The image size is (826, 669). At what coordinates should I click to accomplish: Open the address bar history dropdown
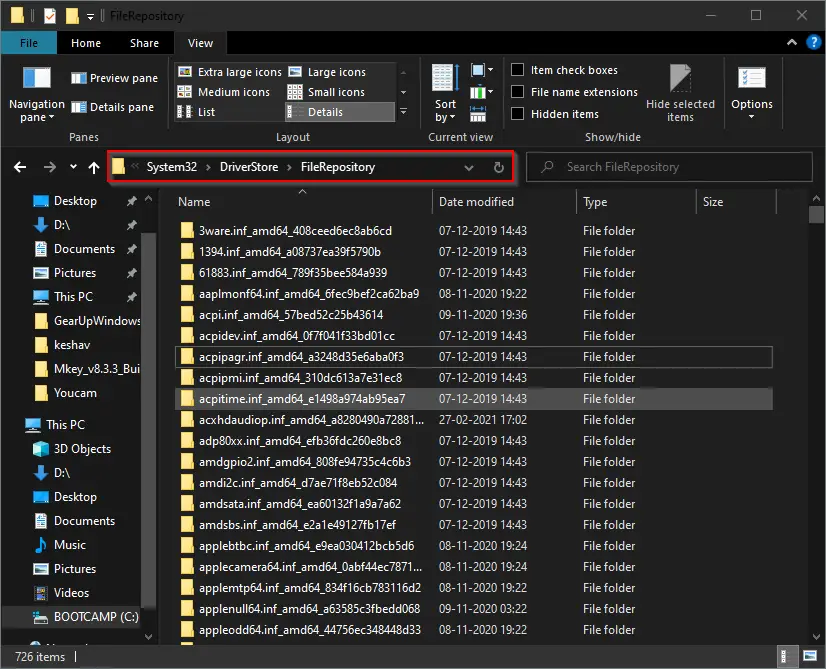(468, 168)
